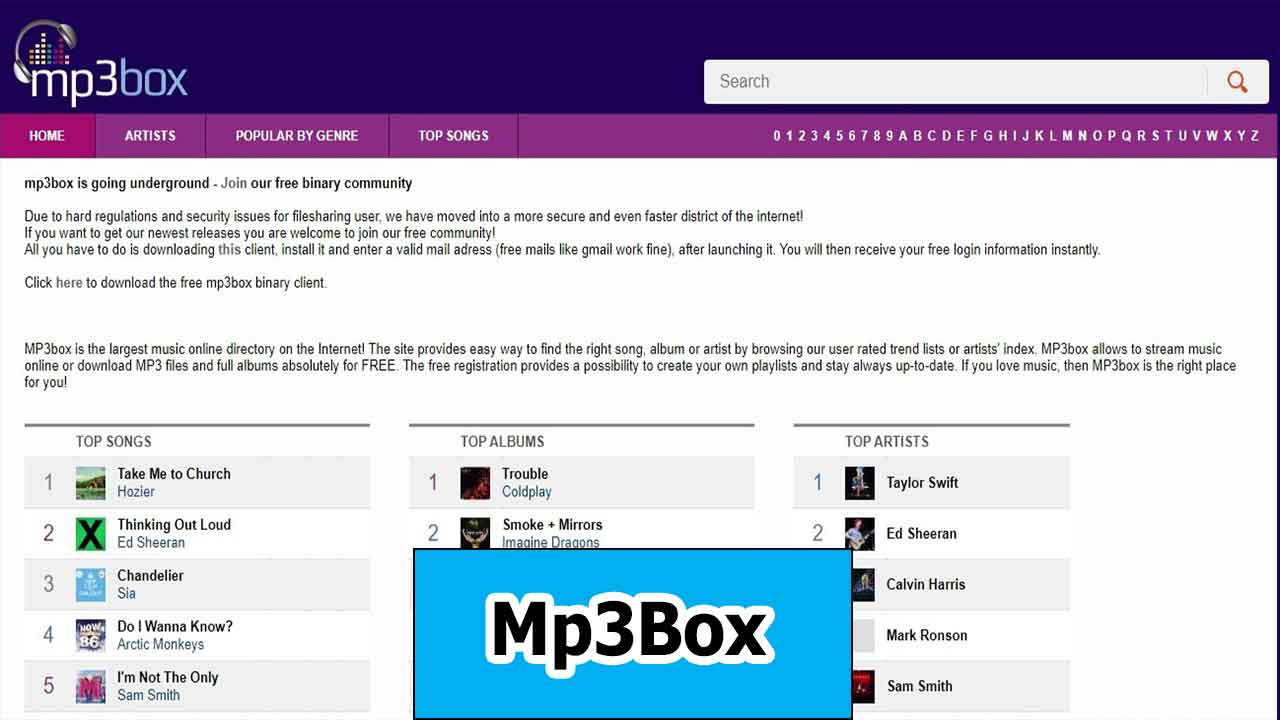Browse artists by letter M
The width and height of the screenshot is (1280, 720).
pyautogui.click(x=1067, y=136)
